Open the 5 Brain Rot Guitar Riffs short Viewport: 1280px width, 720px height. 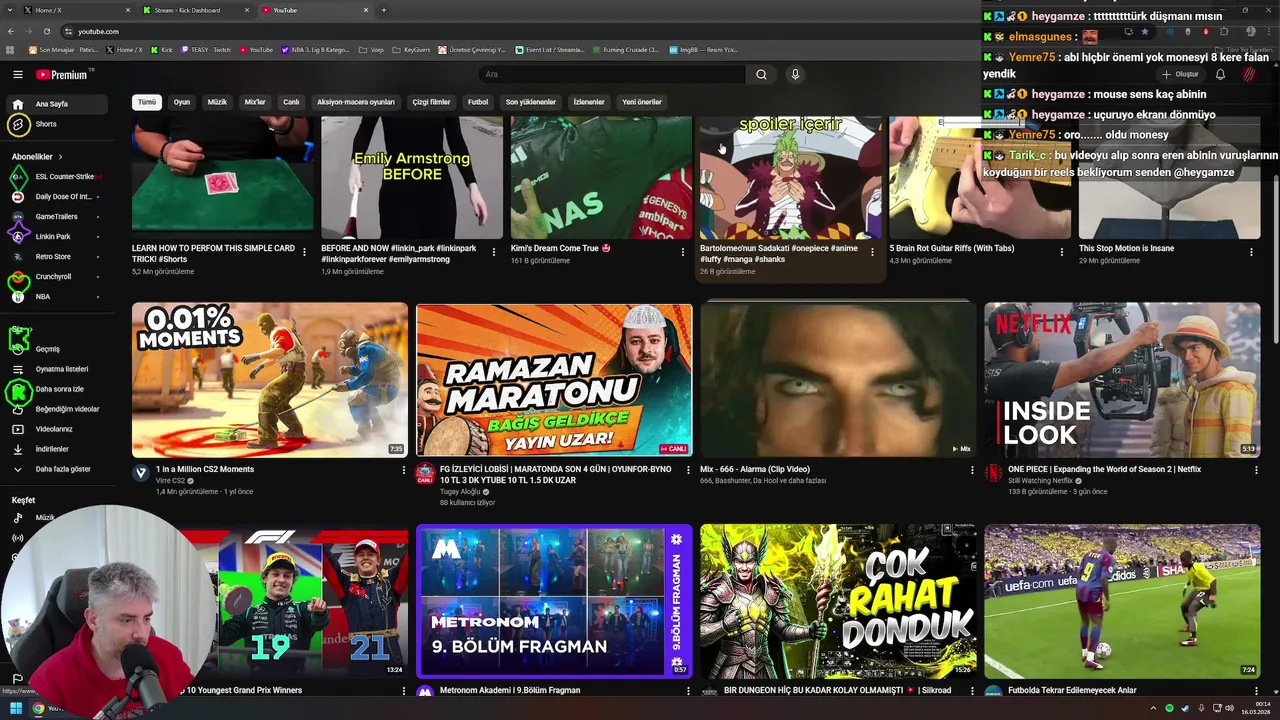980,177
